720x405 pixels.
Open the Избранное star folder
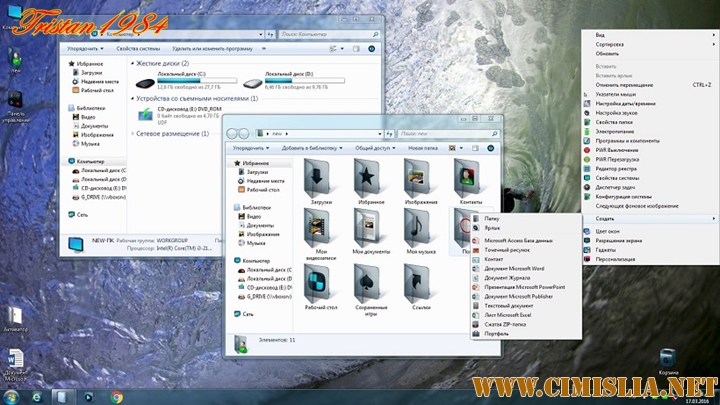[368, 178]
